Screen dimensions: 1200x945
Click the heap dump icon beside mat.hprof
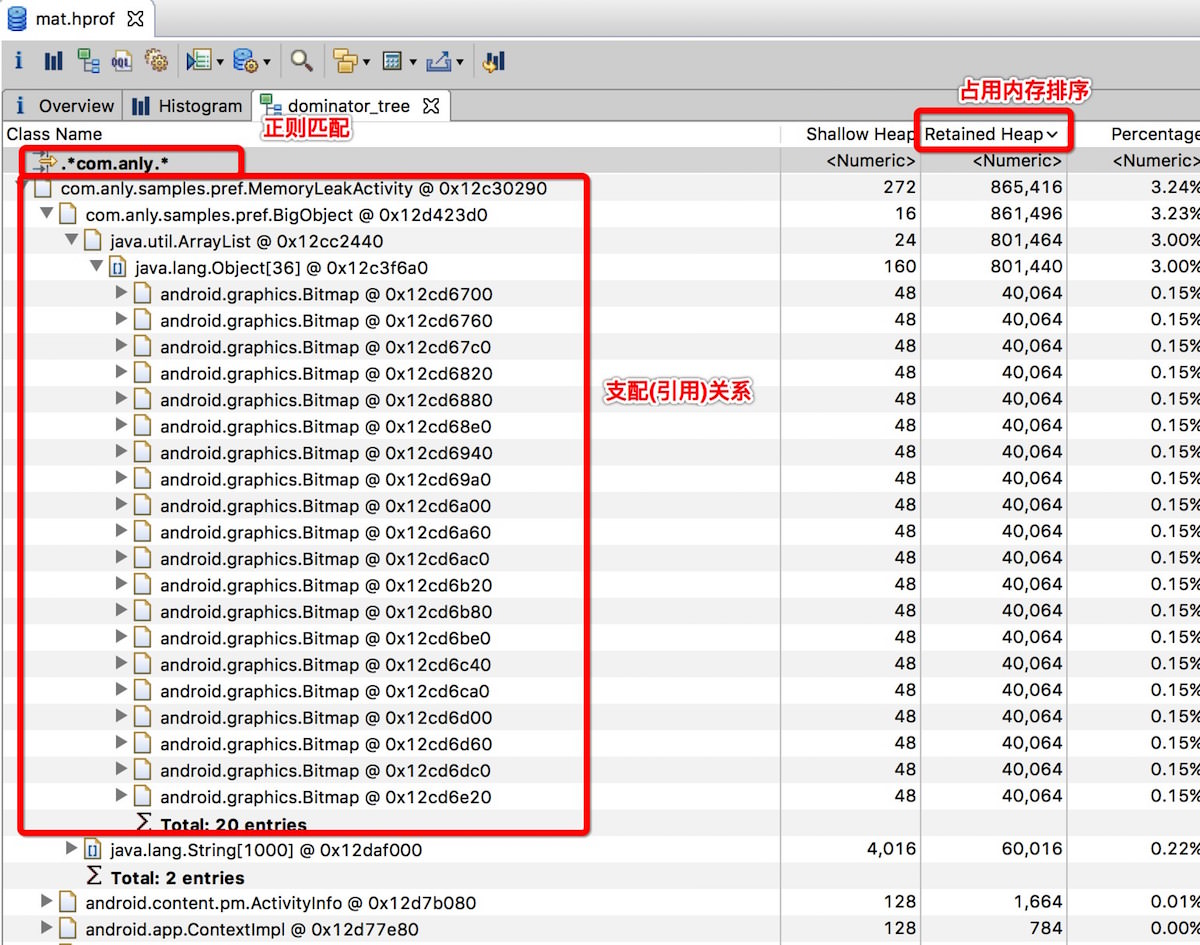(17, 18)
